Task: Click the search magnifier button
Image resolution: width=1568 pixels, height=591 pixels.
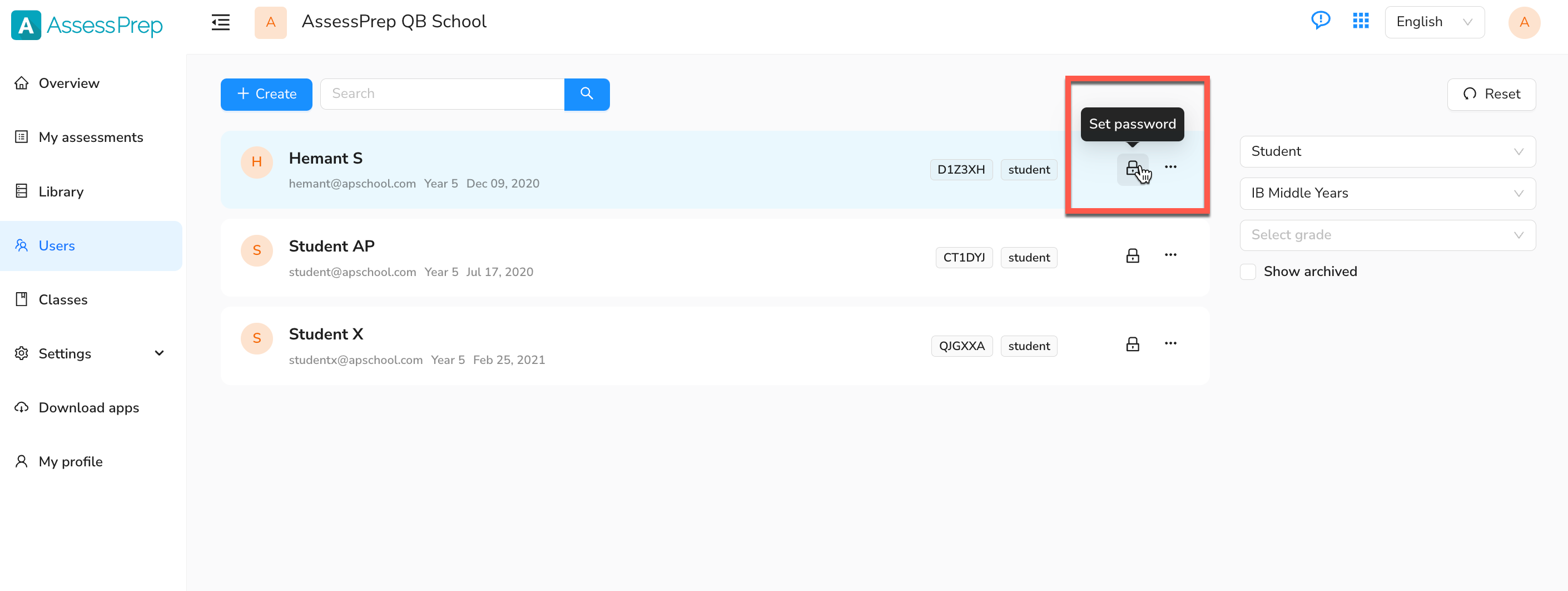Action: 586,94
